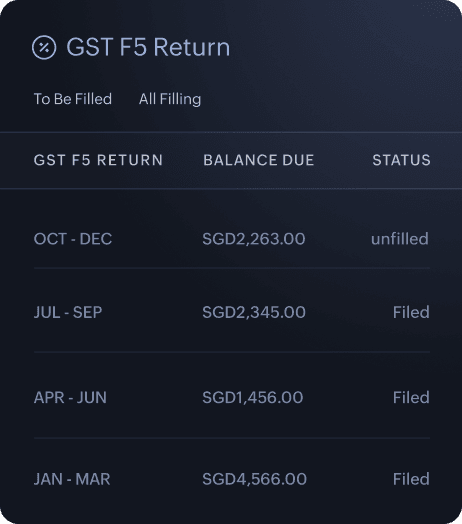Viewport: 462px width, 524px height.
Task: Select the OCT - DEC return row
Action: pos(232,239)
